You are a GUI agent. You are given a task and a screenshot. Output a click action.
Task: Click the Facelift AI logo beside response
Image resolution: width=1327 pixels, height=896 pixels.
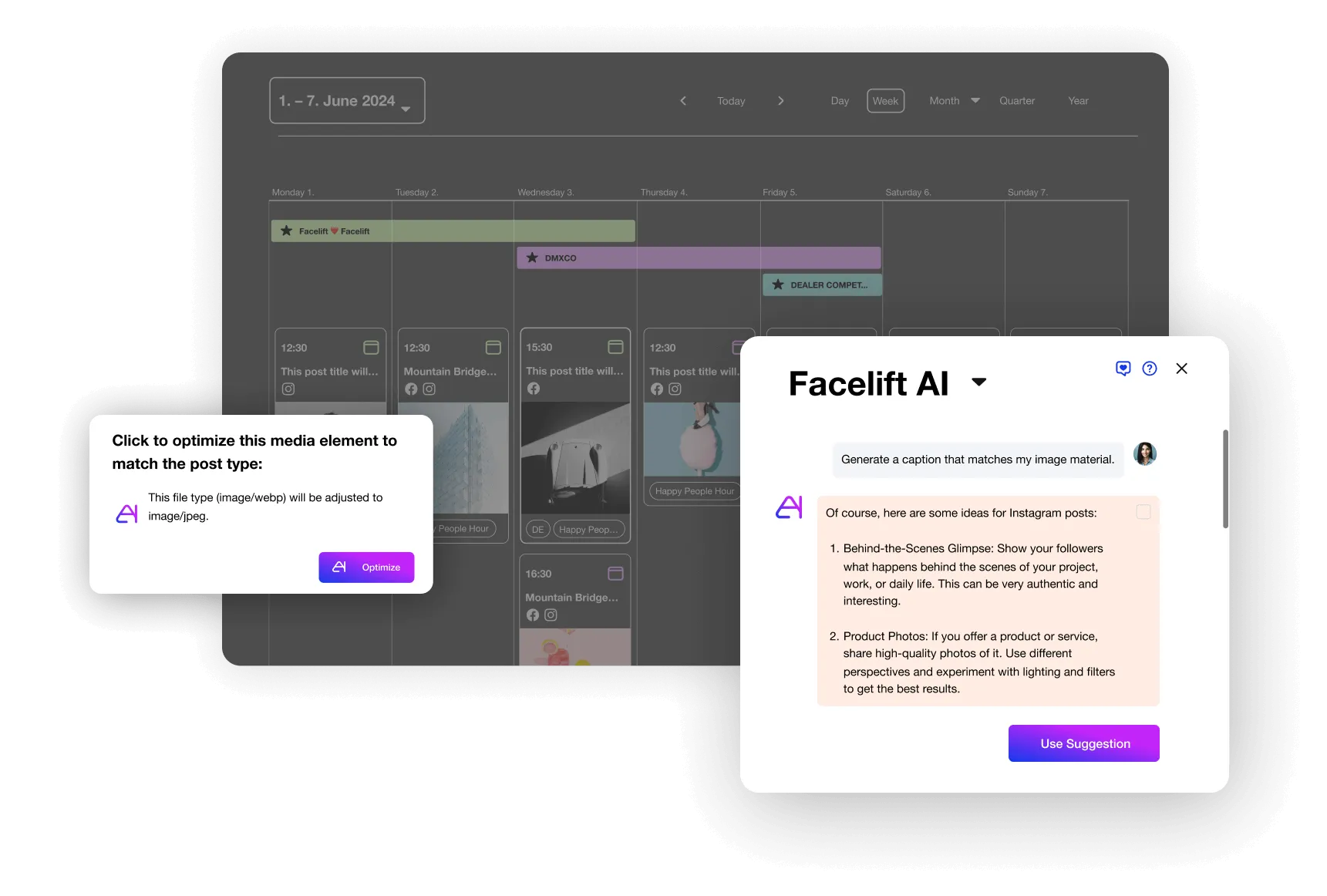coord(789,507)
